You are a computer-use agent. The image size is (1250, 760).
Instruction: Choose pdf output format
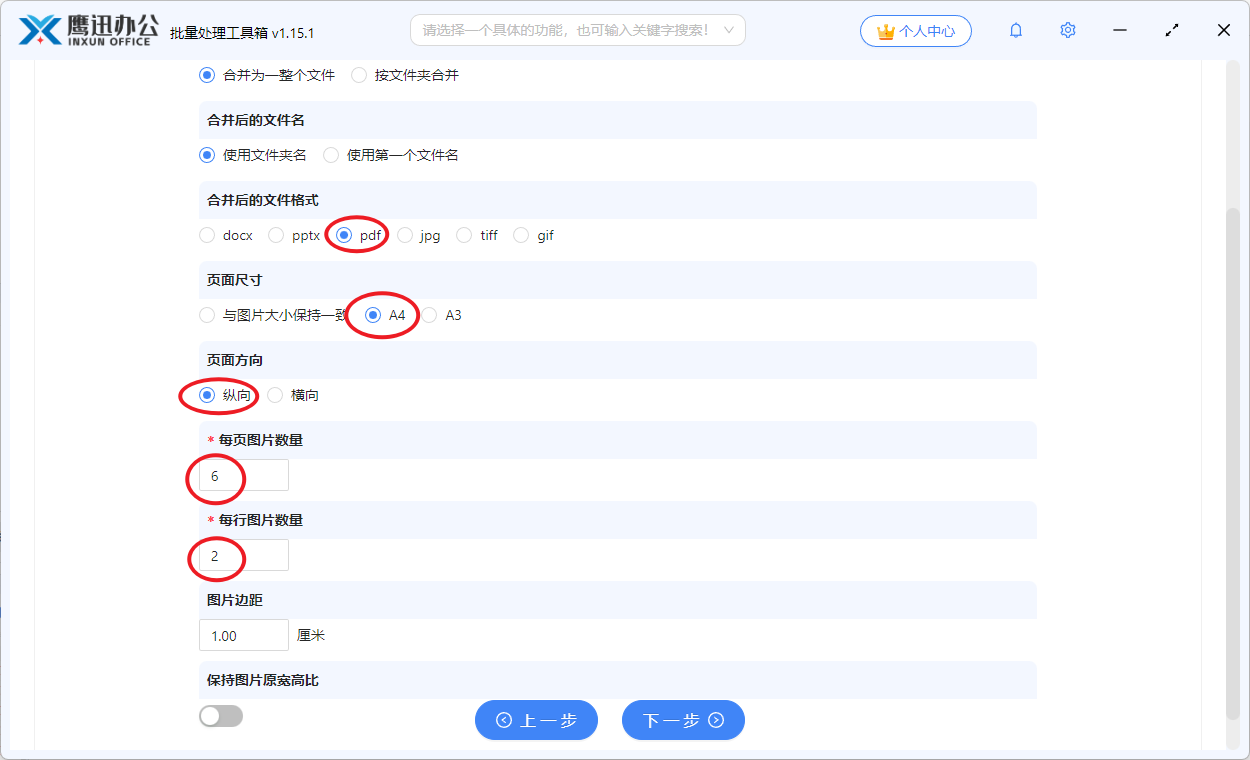(359, 235)
